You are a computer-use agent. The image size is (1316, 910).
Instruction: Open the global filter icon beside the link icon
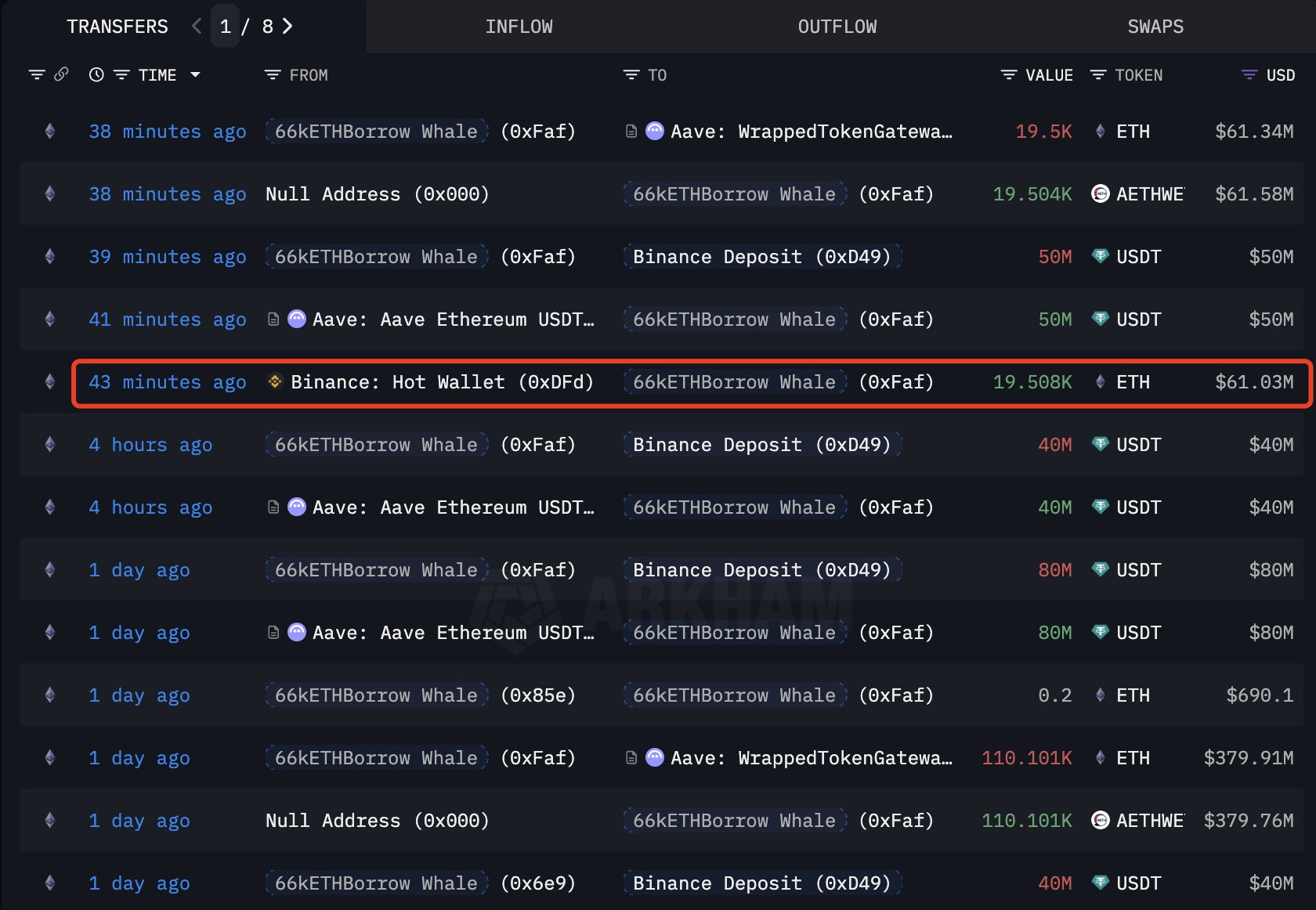[x=37, y=74]
